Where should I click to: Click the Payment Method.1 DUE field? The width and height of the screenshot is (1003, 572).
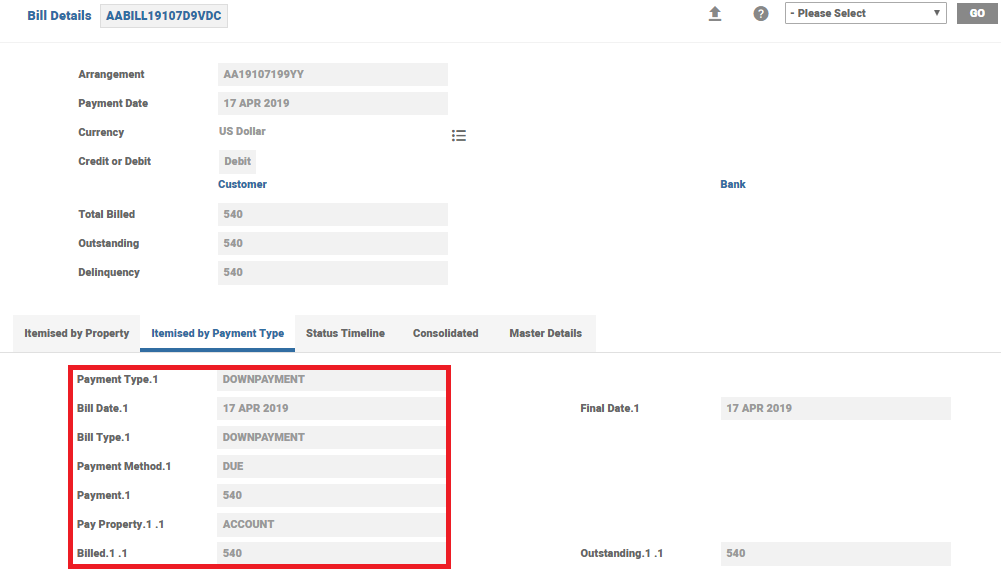pos(332,467)
